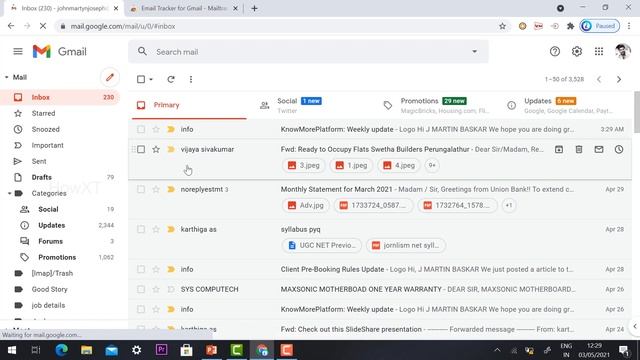640x360 pixels.
Task: Star the karthiga as syllabus email
Action: click(x=156, y=229)
